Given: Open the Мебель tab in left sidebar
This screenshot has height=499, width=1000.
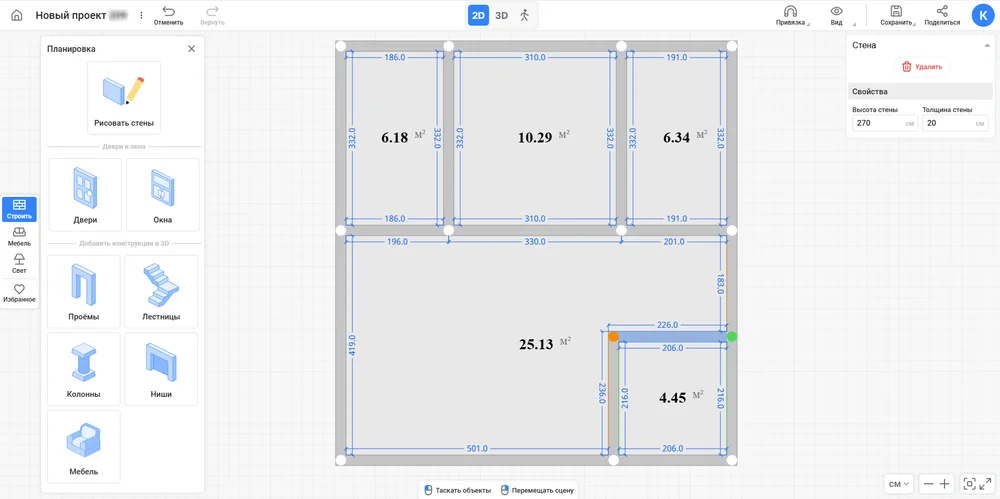Looking at the screenshot, I should 19,236.
